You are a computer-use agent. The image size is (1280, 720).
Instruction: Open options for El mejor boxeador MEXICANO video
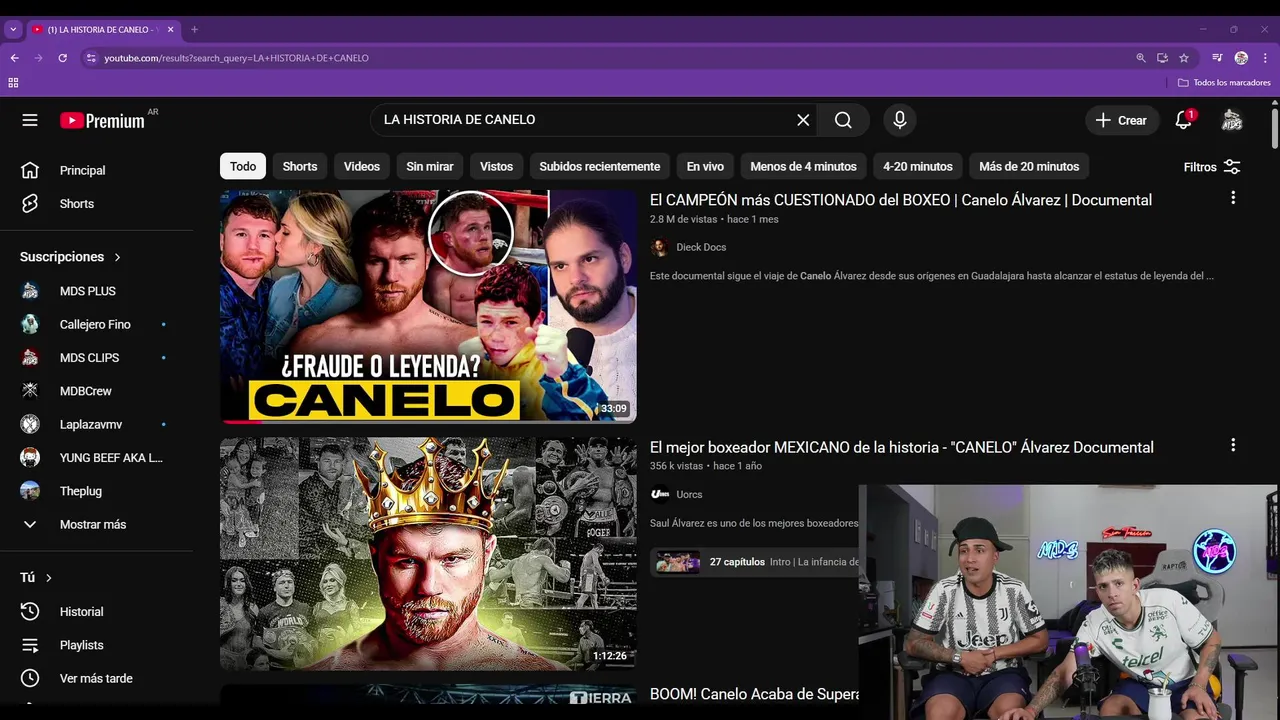pos(1233,445)
